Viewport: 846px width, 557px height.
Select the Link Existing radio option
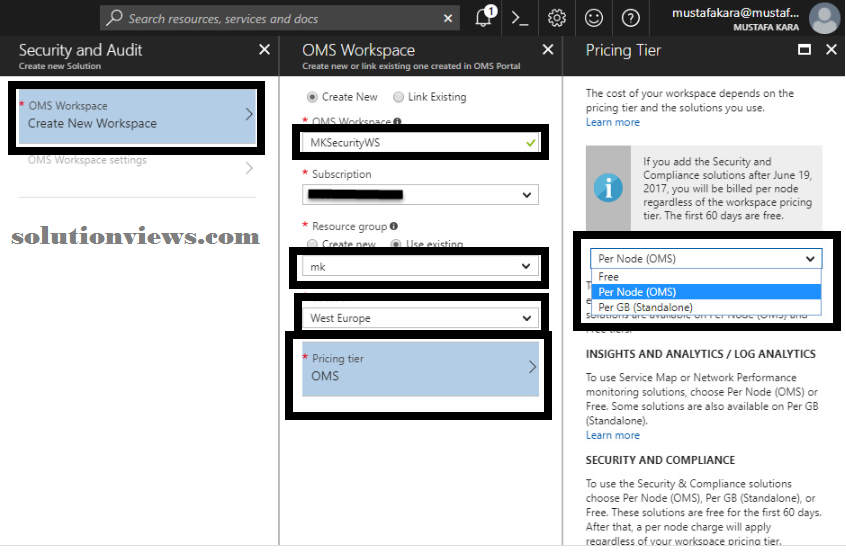398,97
